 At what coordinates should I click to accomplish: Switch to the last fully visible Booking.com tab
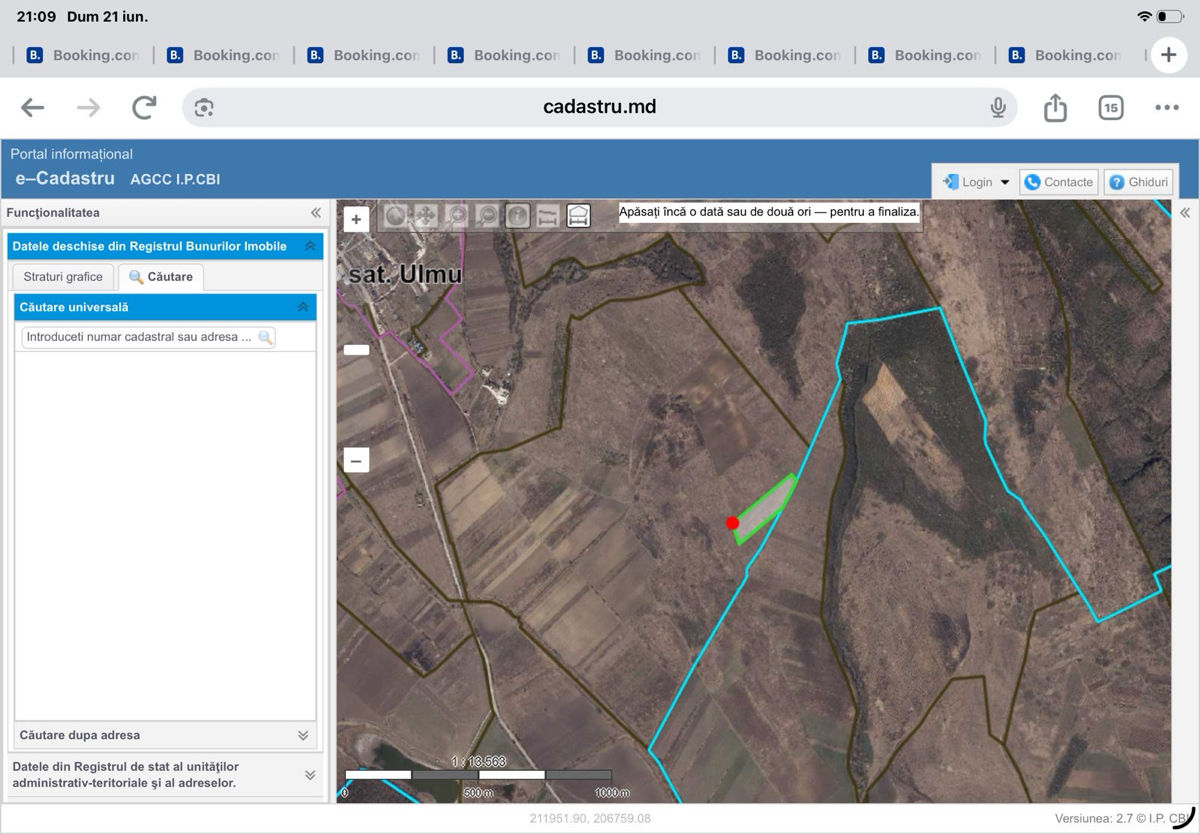pyautogui.click(x=1066, y=55)
